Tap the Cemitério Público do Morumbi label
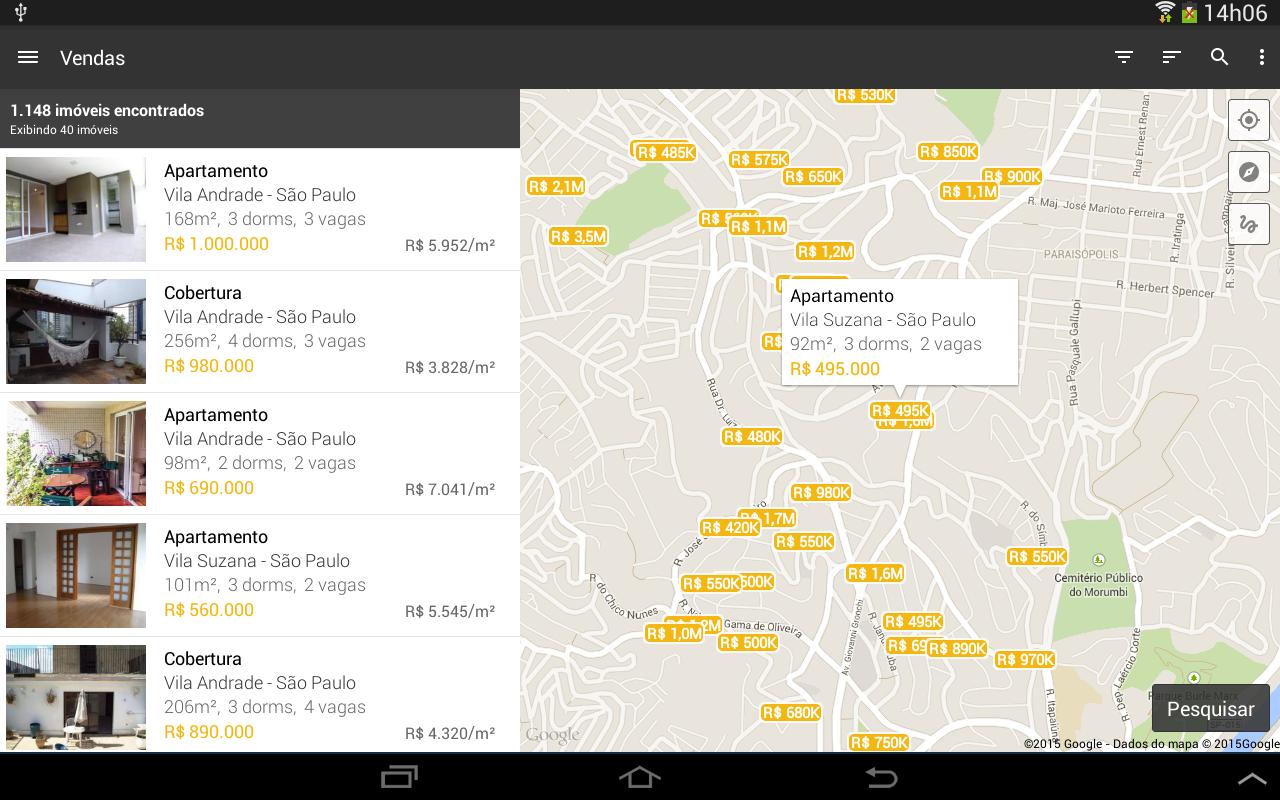 pos(1098,584)
